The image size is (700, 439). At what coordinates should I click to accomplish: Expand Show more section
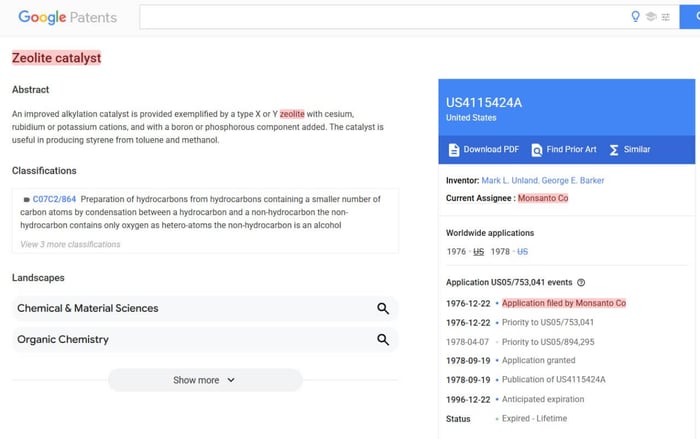tap(204, 380)
